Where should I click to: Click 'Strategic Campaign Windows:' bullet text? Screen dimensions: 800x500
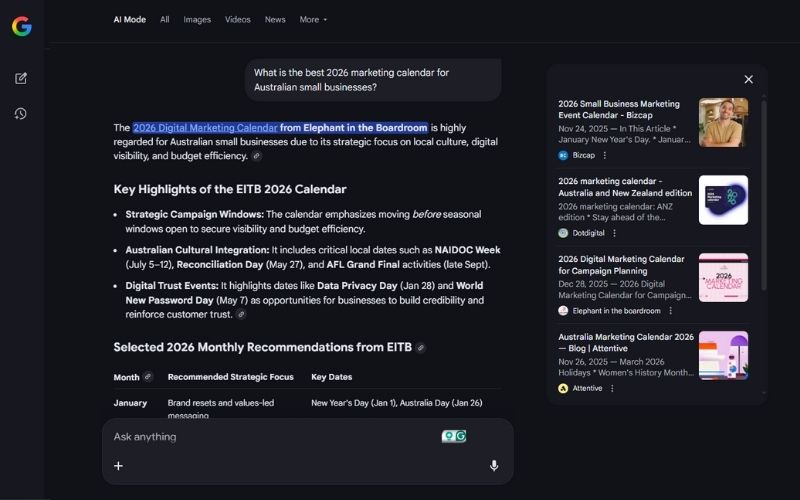(194, 214)
